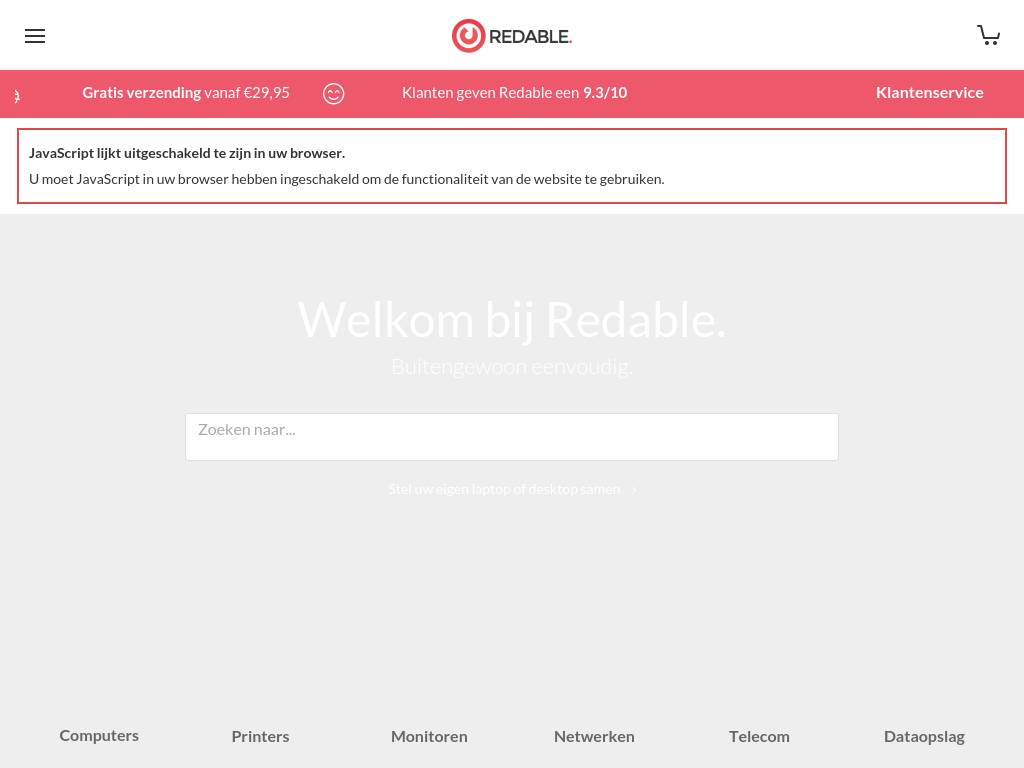Click the 'Welkom bij Redable.' heading

(511, 319)
